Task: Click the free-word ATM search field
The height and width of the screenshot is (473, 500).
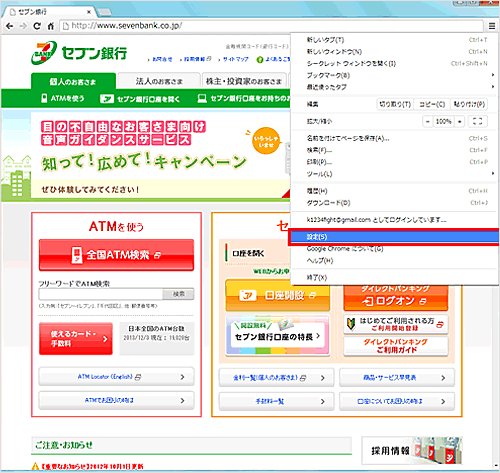Action: pos(100,294)
